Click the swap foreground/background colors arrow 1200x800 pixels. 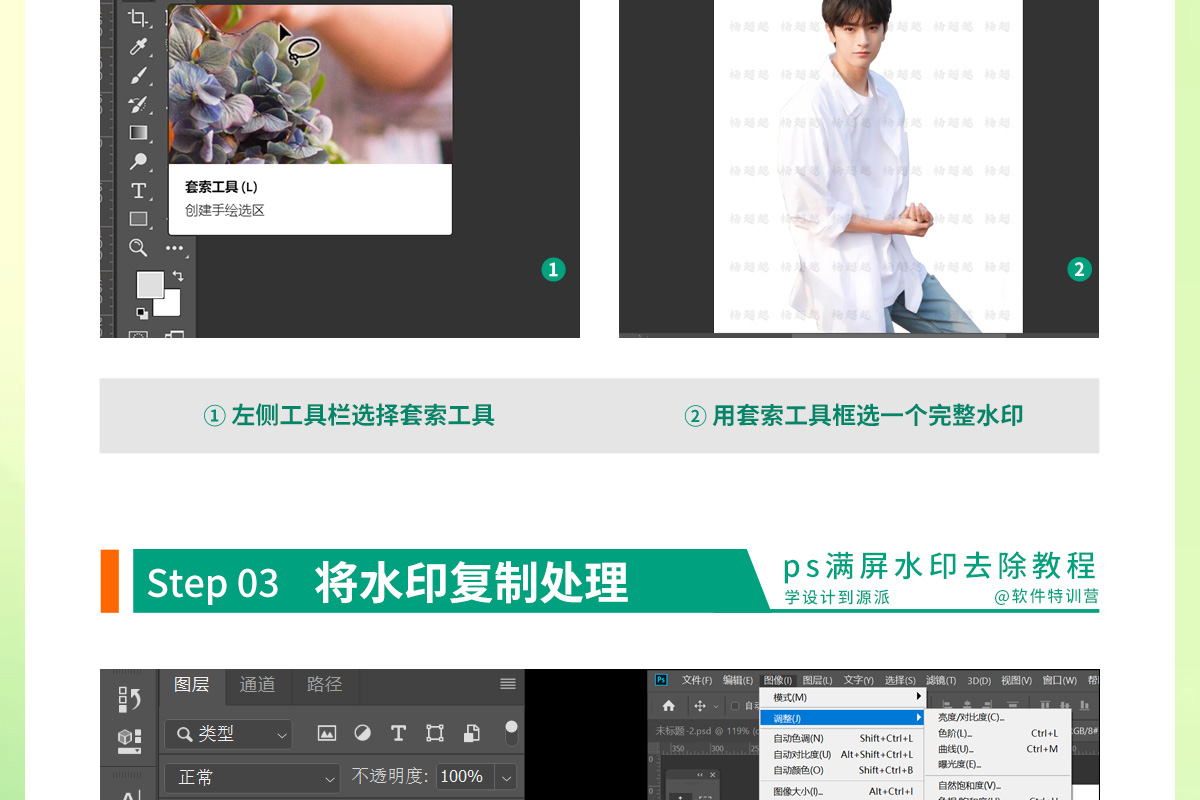tap(177, 276)
